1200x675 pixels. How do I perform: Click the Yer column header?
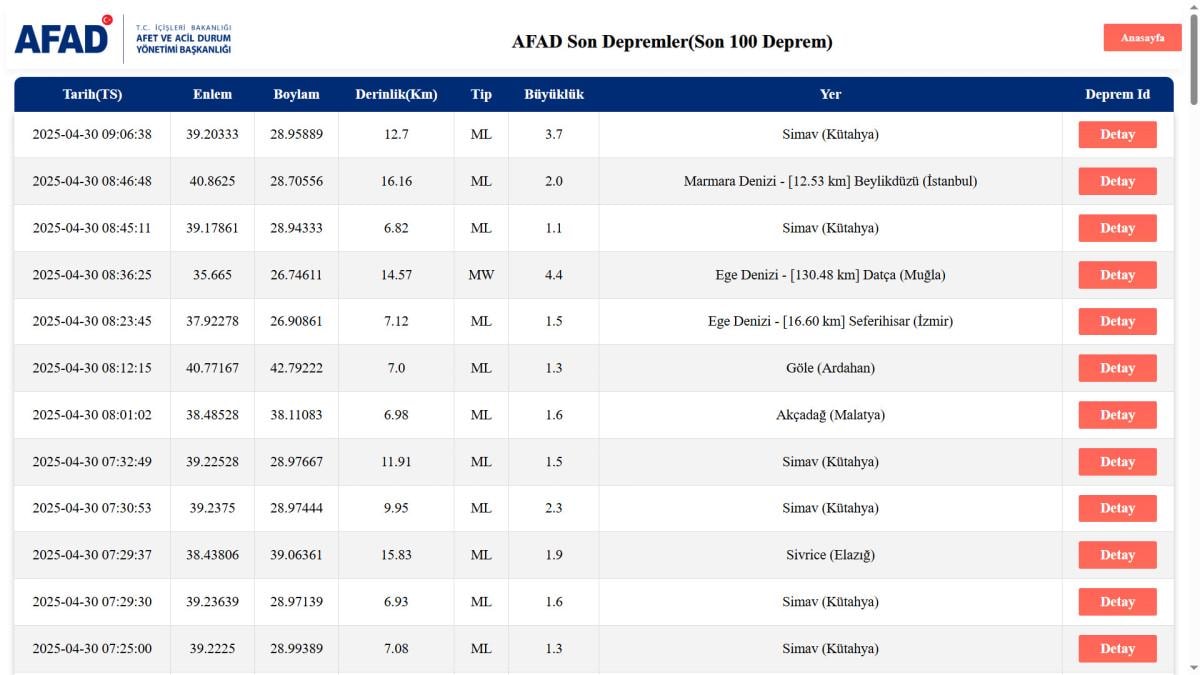coord(830,95)
